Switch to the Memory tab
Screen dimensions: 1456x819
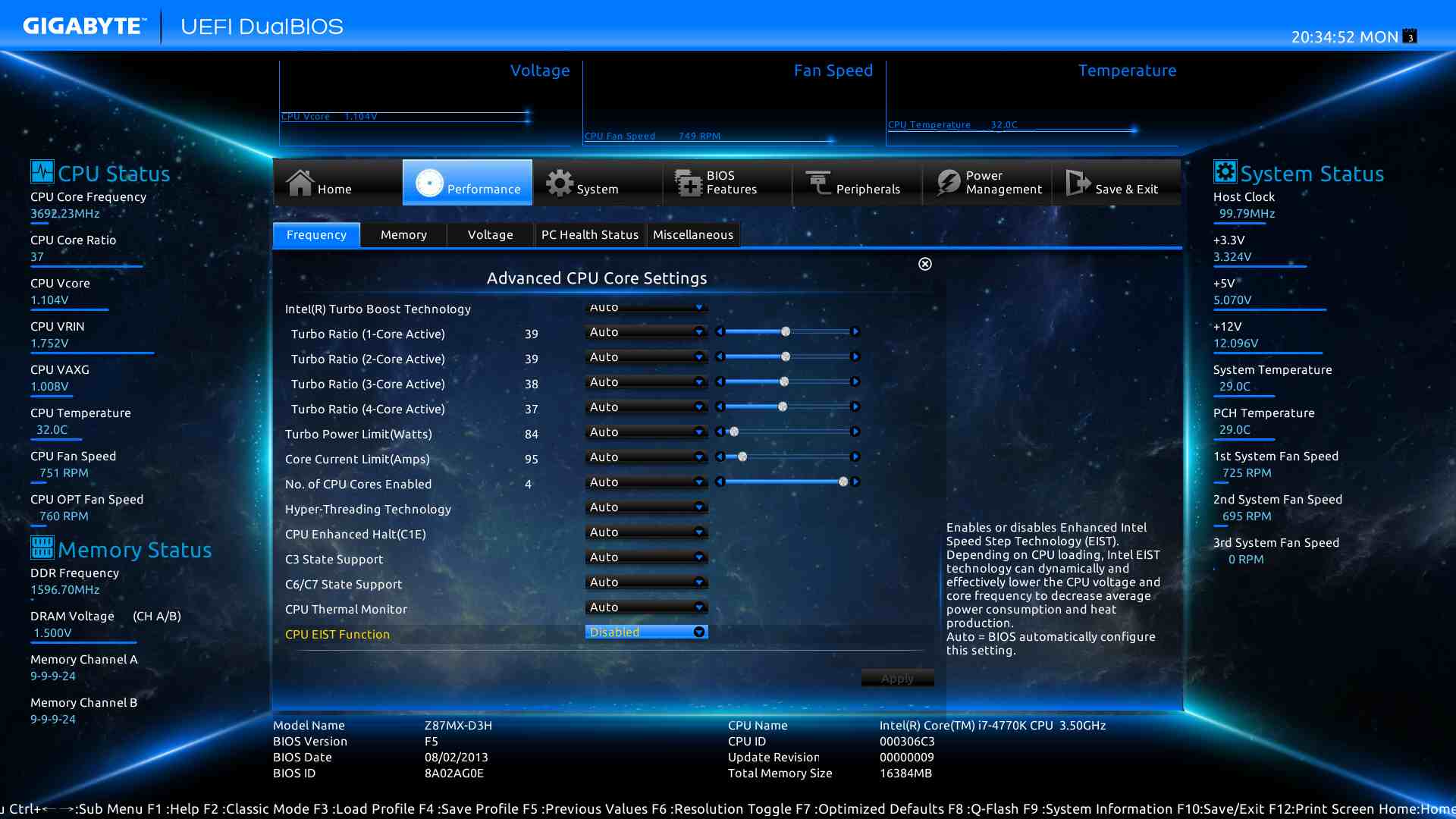(403, 235)
